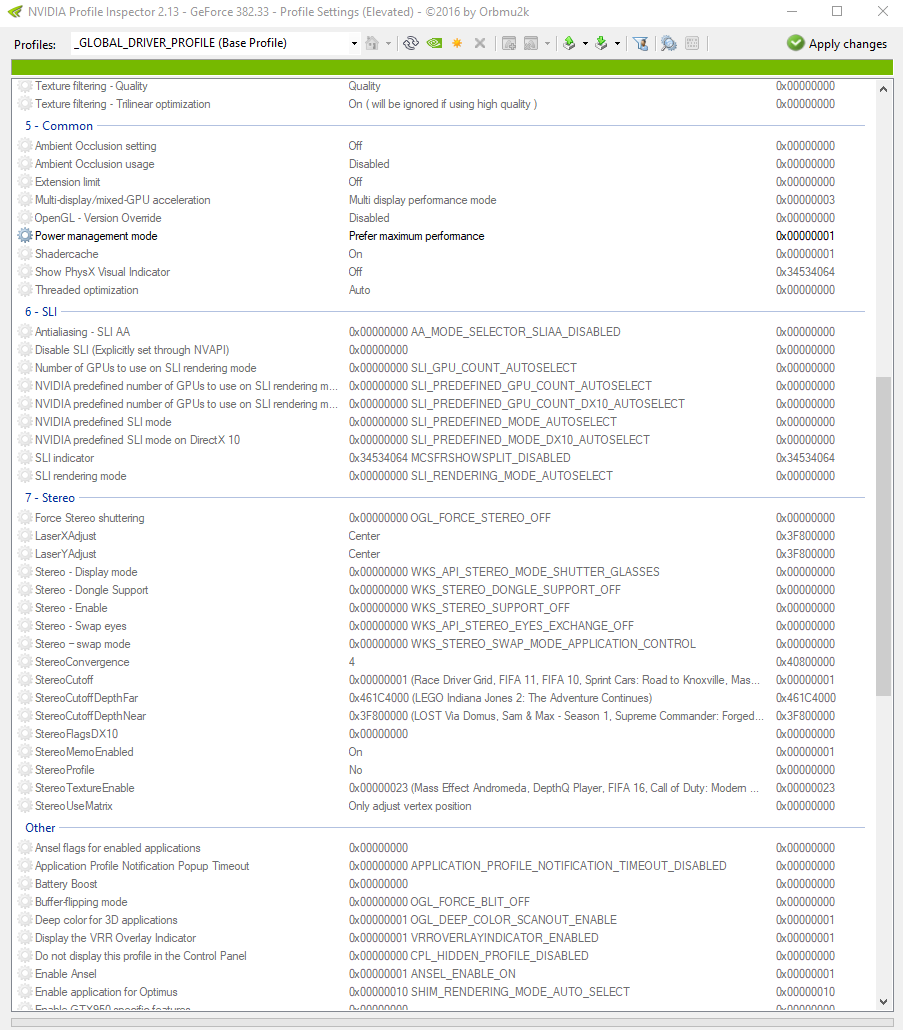
Task: Collapse the '5 - Common' group header
Action: pos(59,125)
